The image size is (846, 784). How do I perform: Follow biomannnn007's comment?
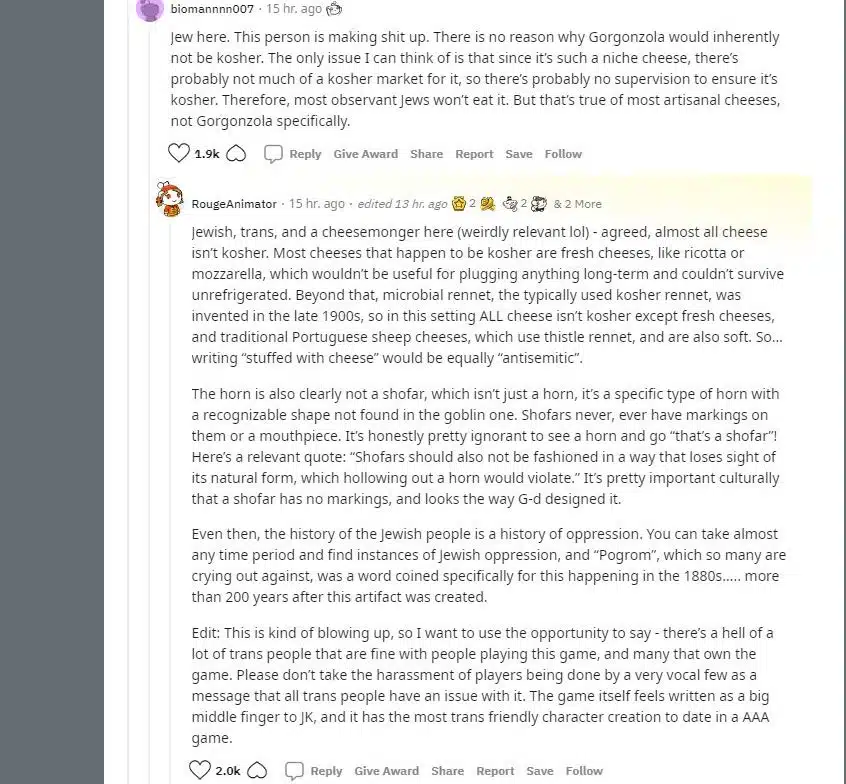[563, 154]
